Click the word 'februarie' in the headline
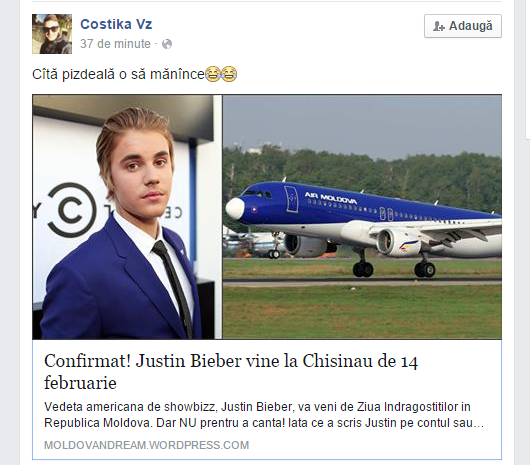Screen dimensions: 530x465 [x=80, y=383]
